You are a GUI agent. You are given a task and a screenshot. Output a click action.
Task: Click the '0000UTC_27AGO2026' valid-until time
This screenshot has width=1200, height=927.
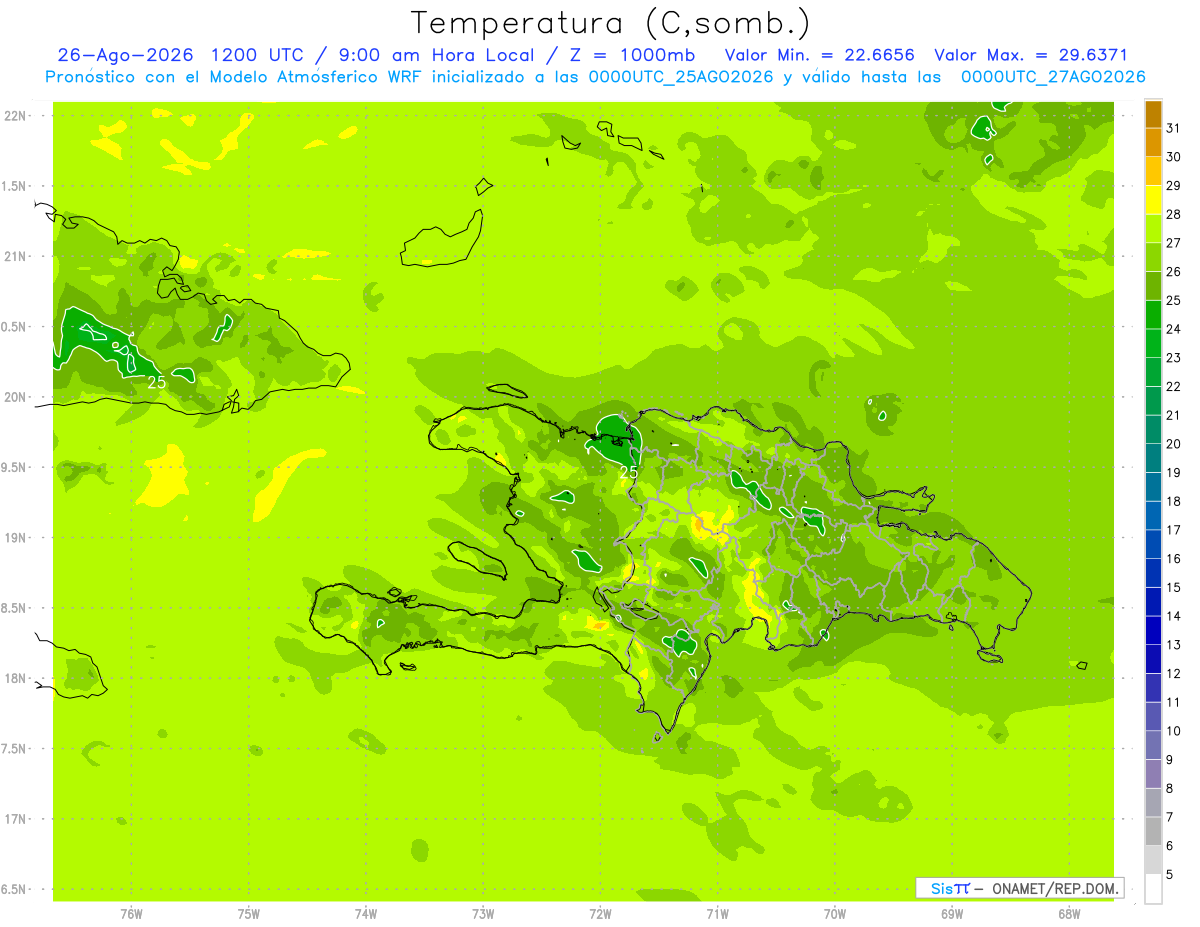[x=1053, y=77]
